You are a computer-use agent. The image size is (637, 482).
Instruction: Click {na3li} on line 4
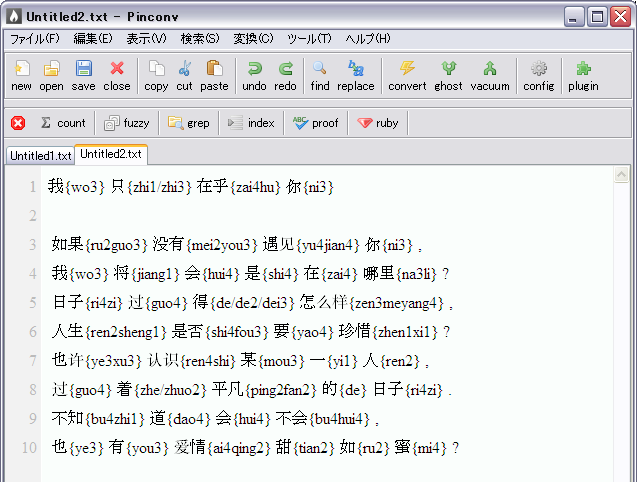tap(416, 274)
